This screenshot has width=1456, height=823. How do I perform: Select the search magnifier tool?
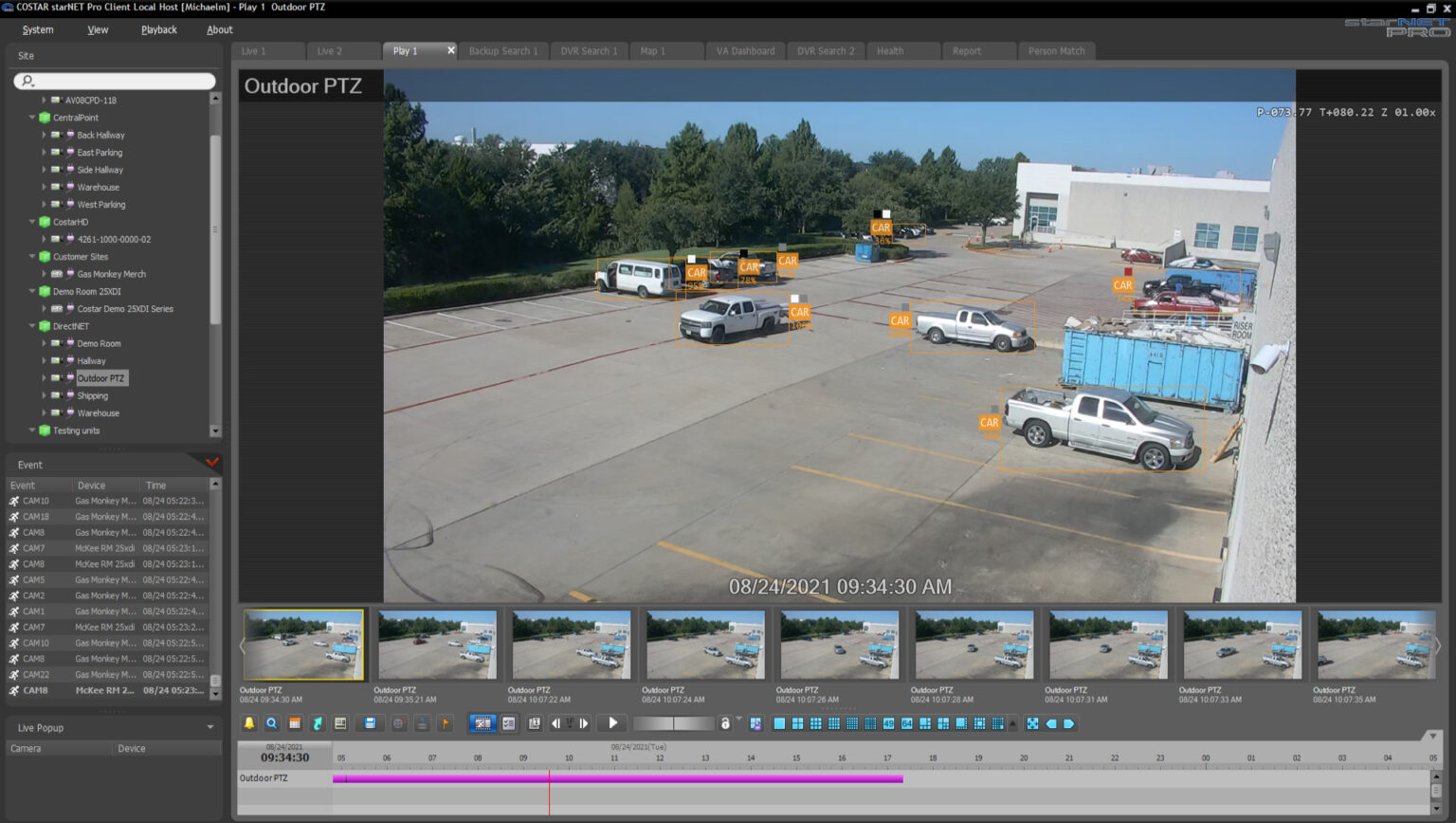click(x=270, y=723)
